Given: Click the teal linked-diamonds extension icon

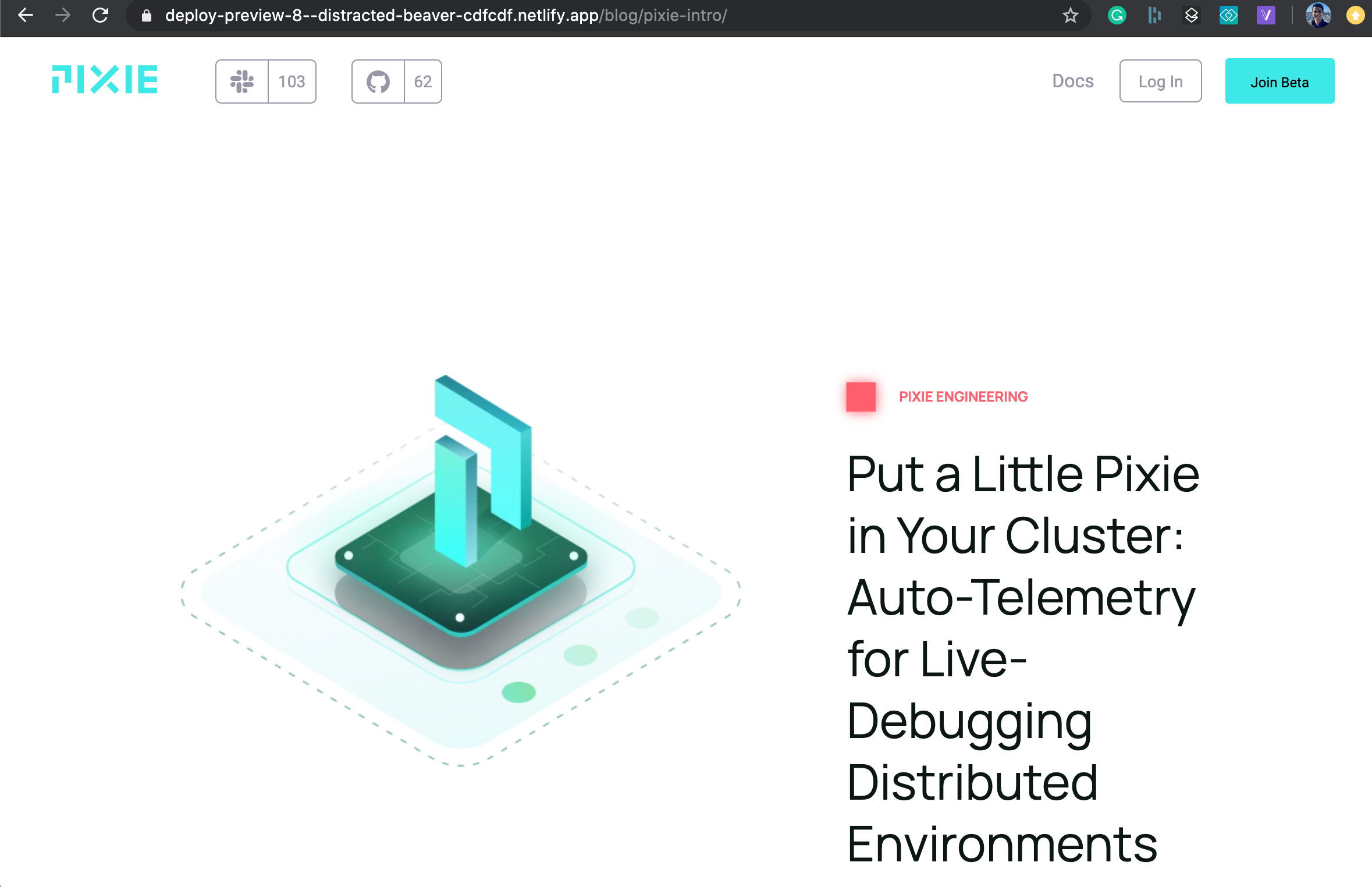Looking at the screenshot, I should click(x=1228, y=16).
